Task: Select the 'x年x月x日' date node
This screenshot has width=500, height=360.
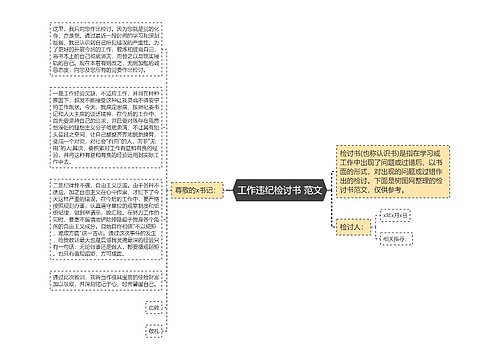Action: [395, 215]
